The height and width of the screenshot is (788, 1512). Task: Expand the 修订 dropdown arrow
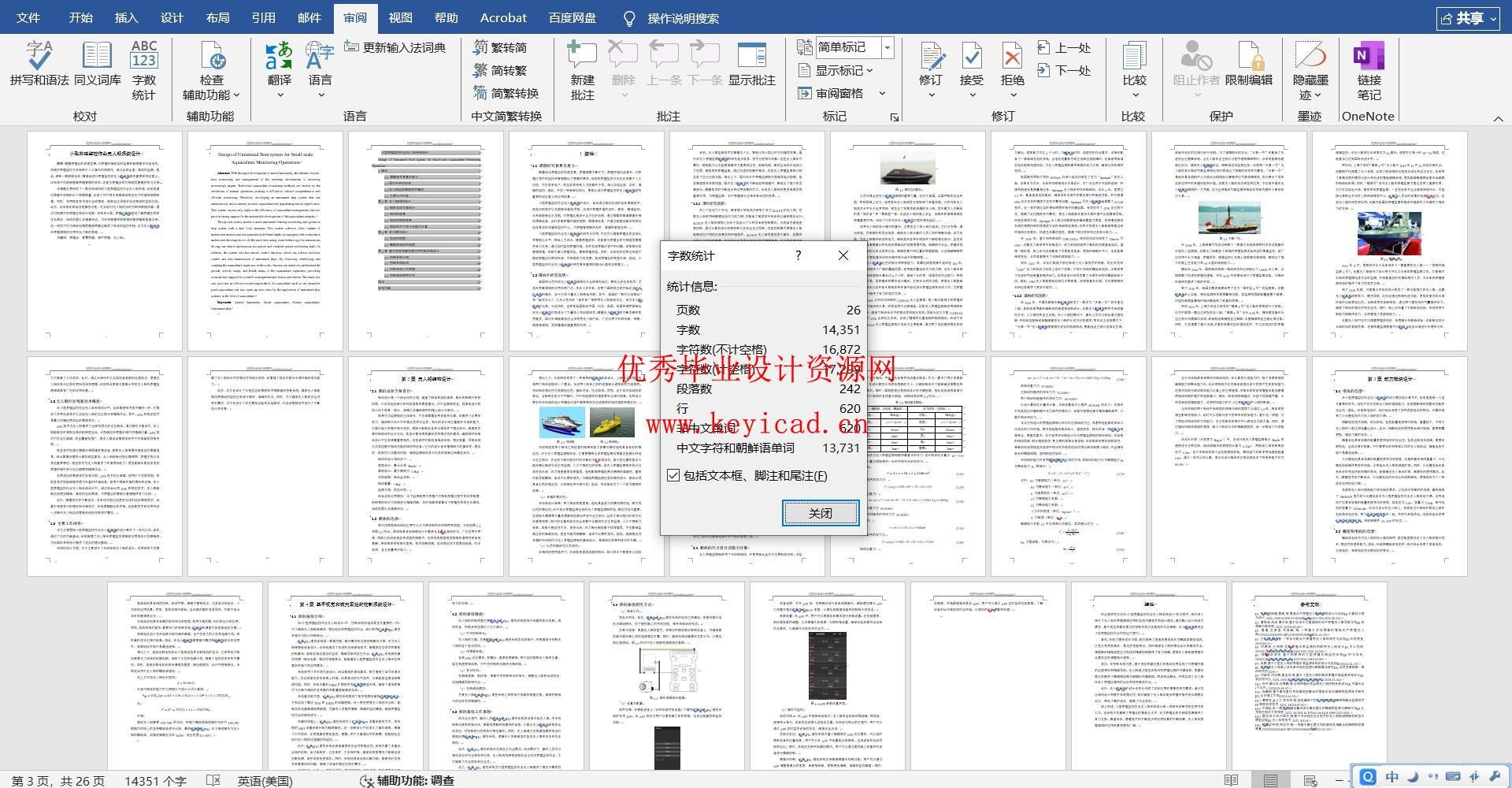click(x=931, y=95)
